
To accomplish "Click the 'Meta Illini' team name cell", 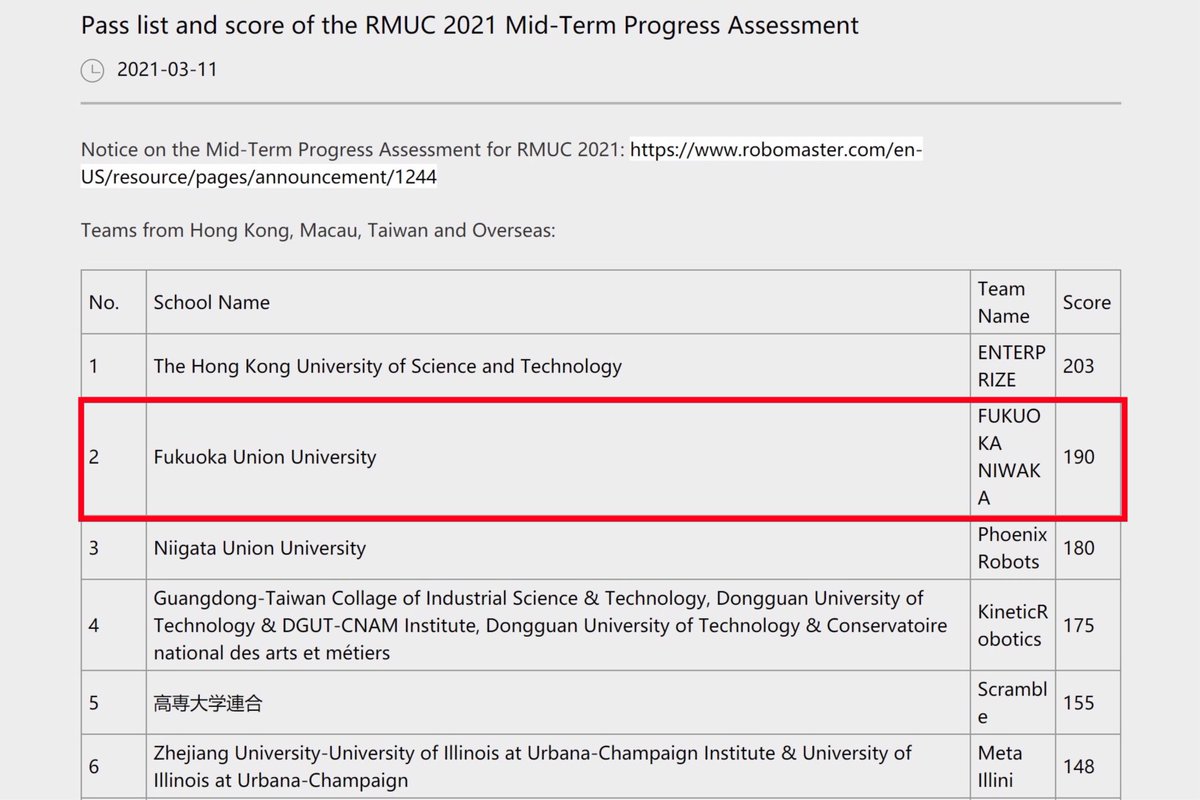I will point(1013,767).
